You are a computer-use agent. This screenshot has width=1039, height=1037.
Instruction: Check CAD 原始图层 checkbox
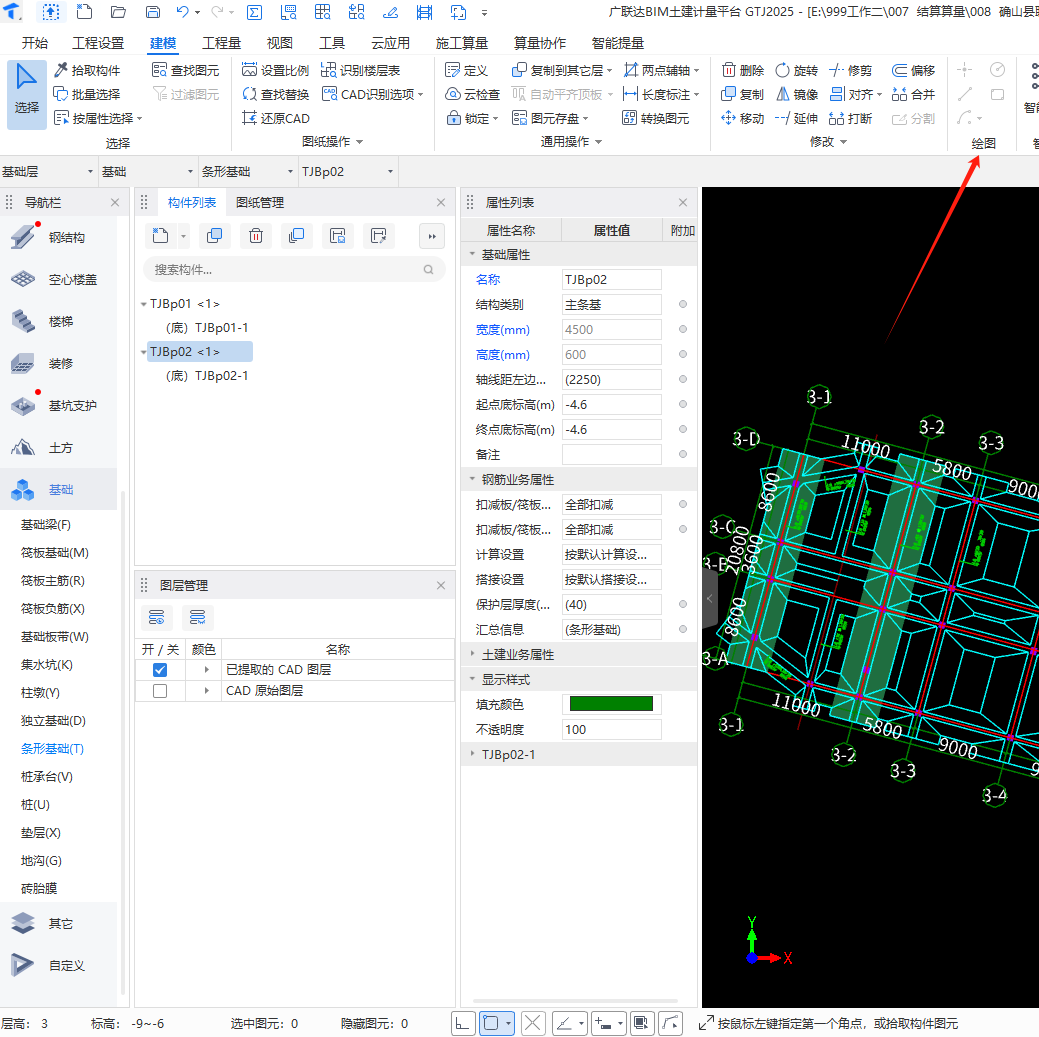(x=160, y=691)
